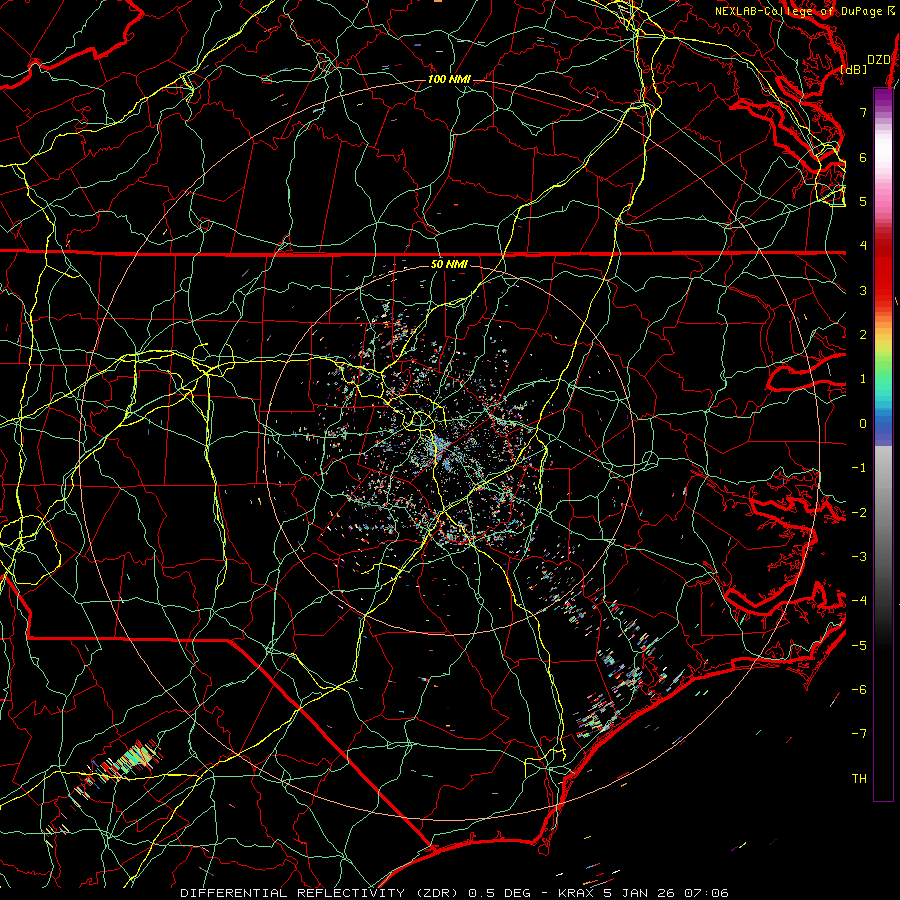900x900 pixels.
Task: Click the scale value -5
Action: pyautogui.click(x=859, y=646)
